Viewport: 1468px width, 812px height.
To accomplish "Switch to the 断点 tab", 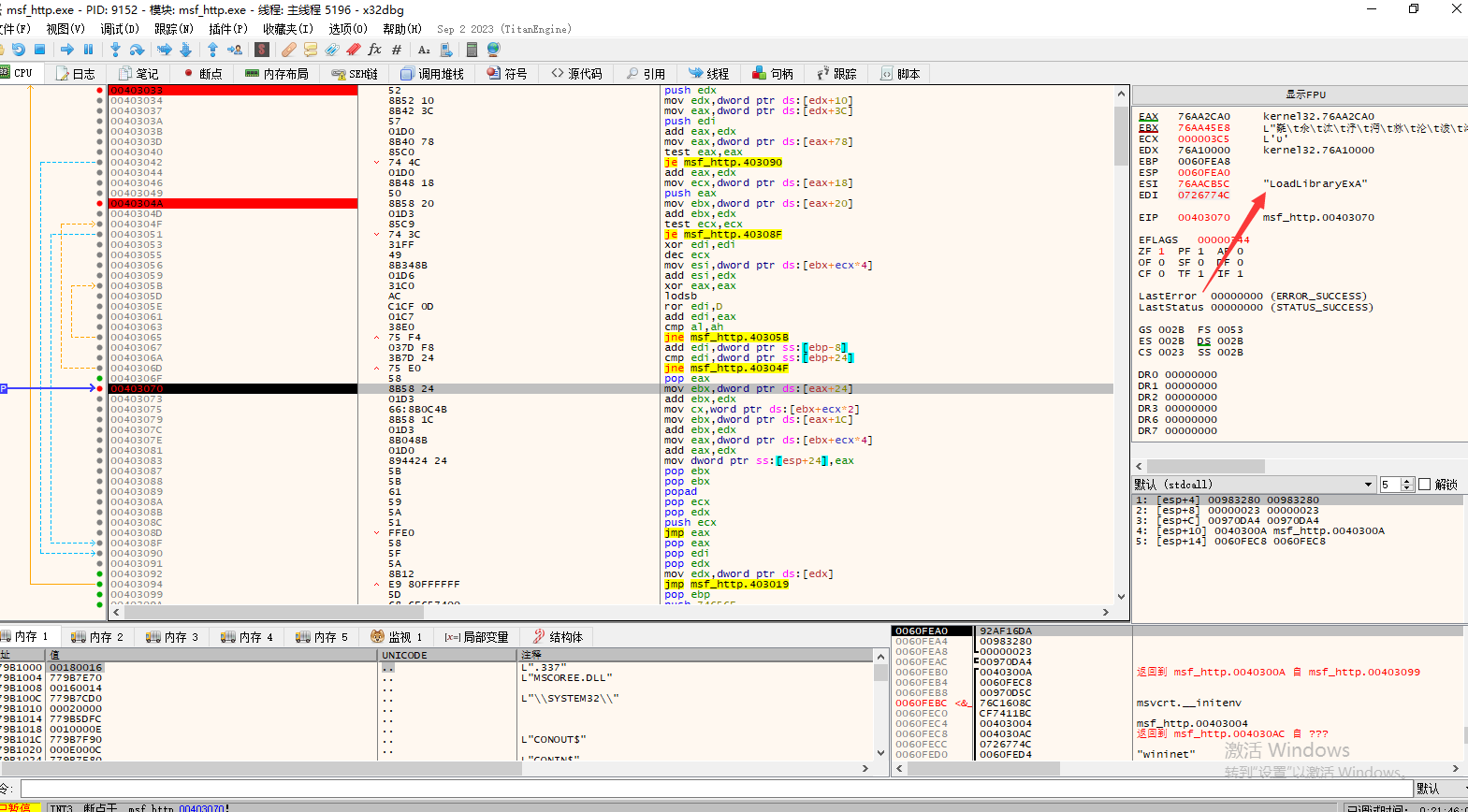I will point(202,73).
